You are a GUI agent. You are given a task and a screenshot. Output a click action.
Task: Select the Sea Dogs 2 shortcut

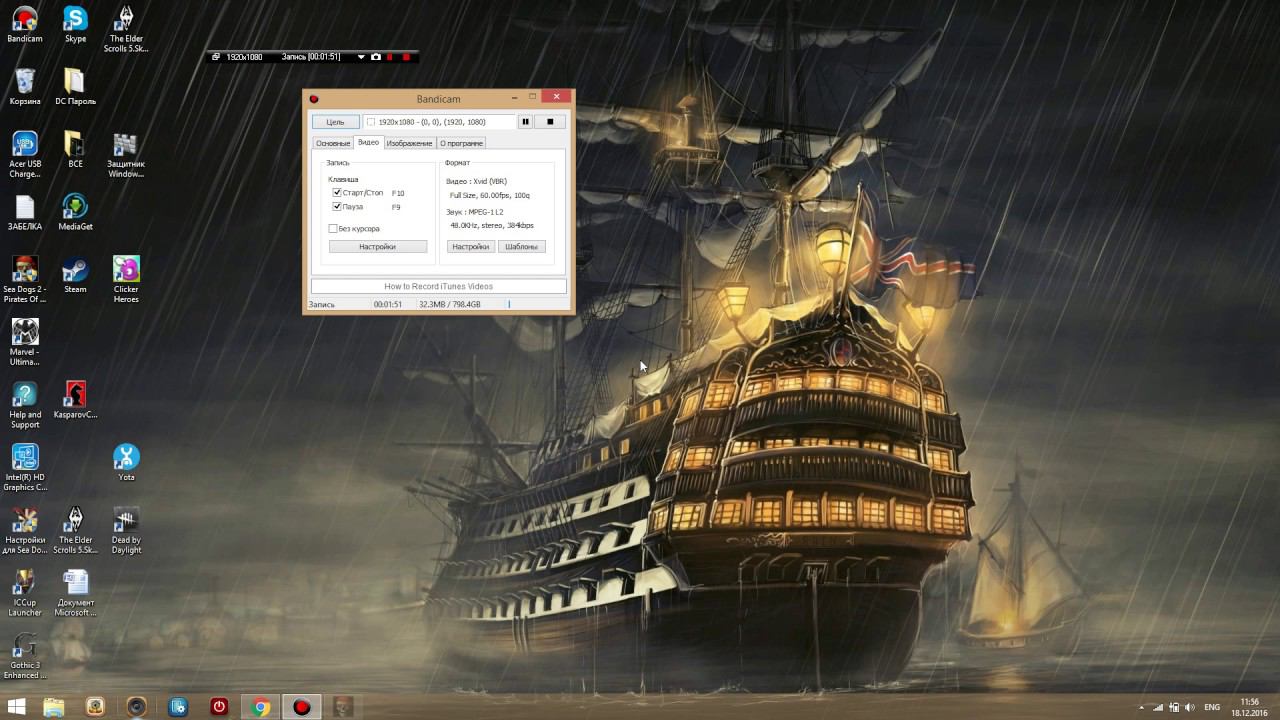click(x=25, y=280)
